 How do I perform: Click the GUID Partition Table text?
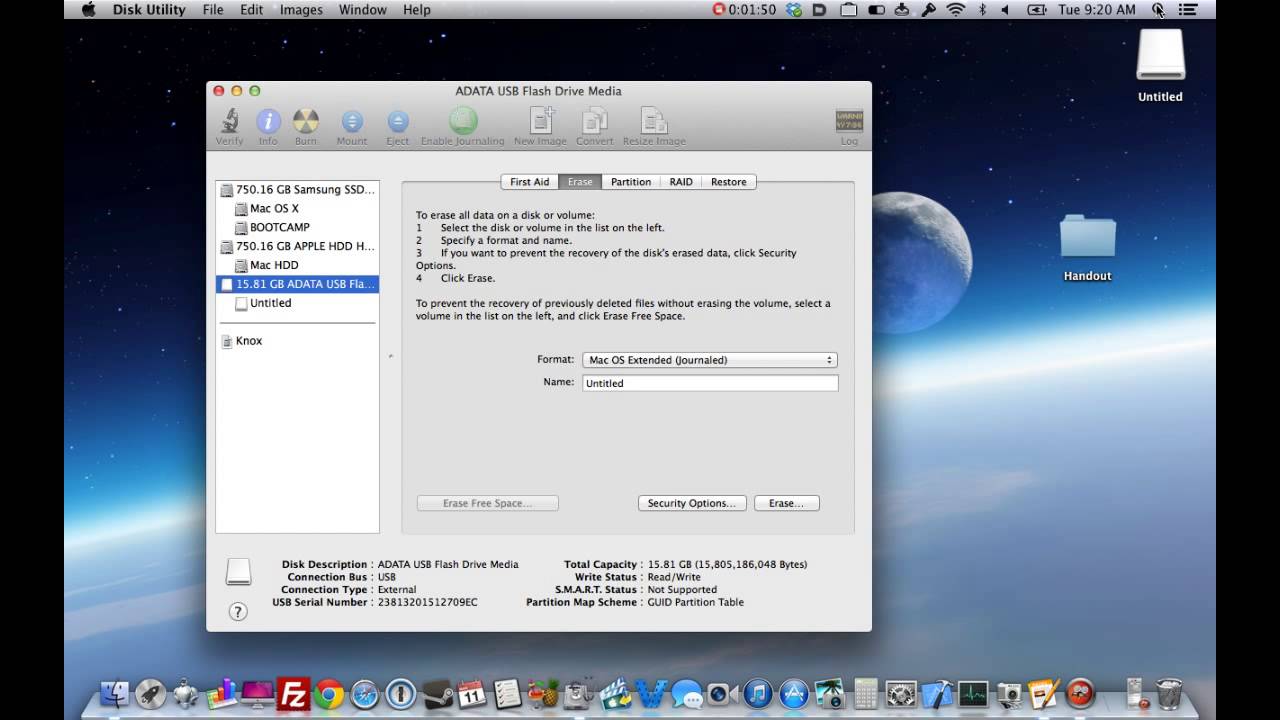695,602
